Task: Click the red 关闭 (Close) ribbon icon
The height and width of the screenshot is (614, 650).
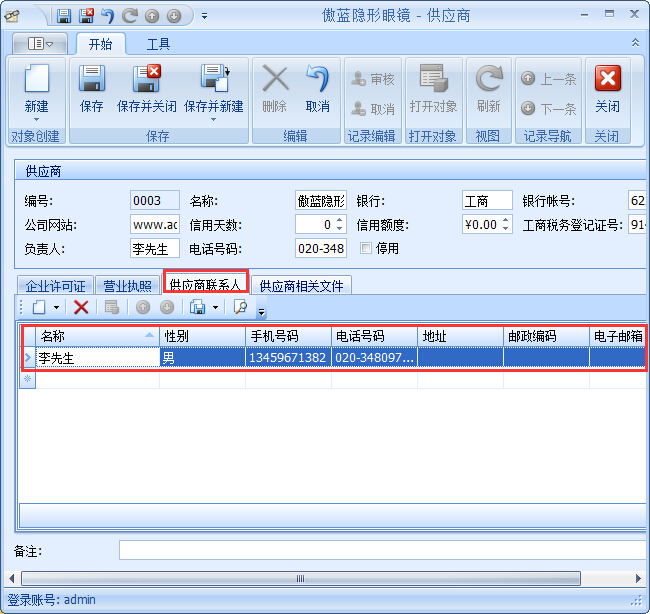Action: (607, 82)
